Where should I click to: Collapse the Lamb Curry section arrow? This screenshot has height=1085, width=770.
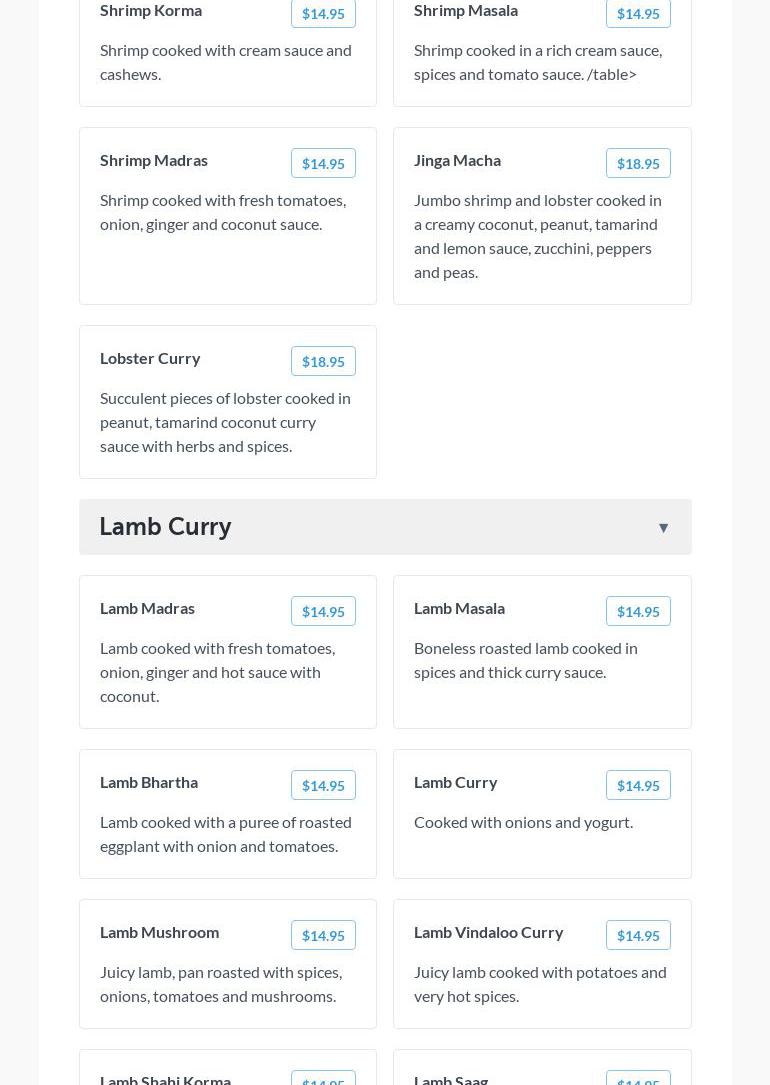click(x=663, y=528)
